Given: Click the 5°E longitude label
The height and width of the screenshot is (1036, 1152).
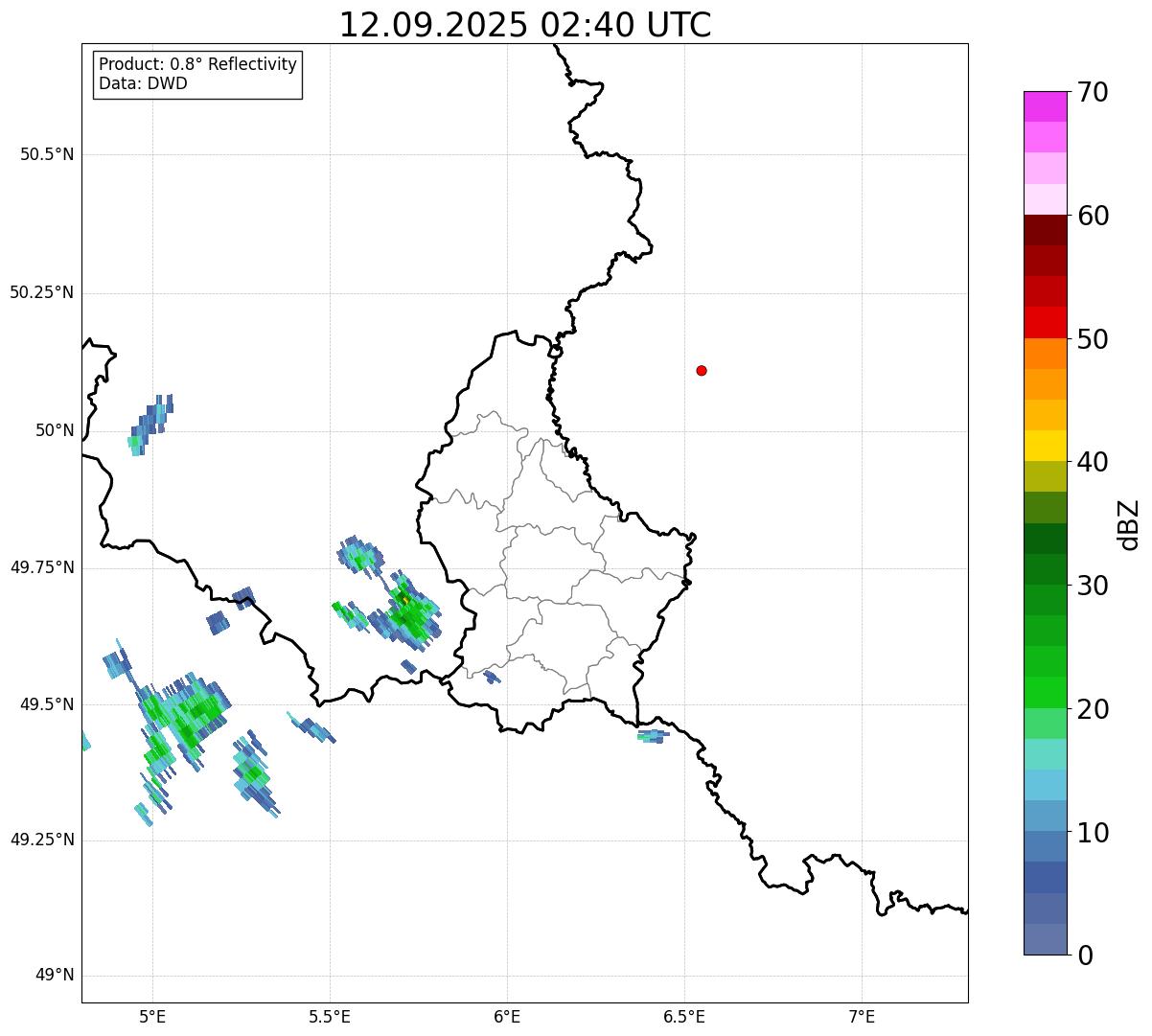Looking at the screenshot, I should (x=152, y=1016).
